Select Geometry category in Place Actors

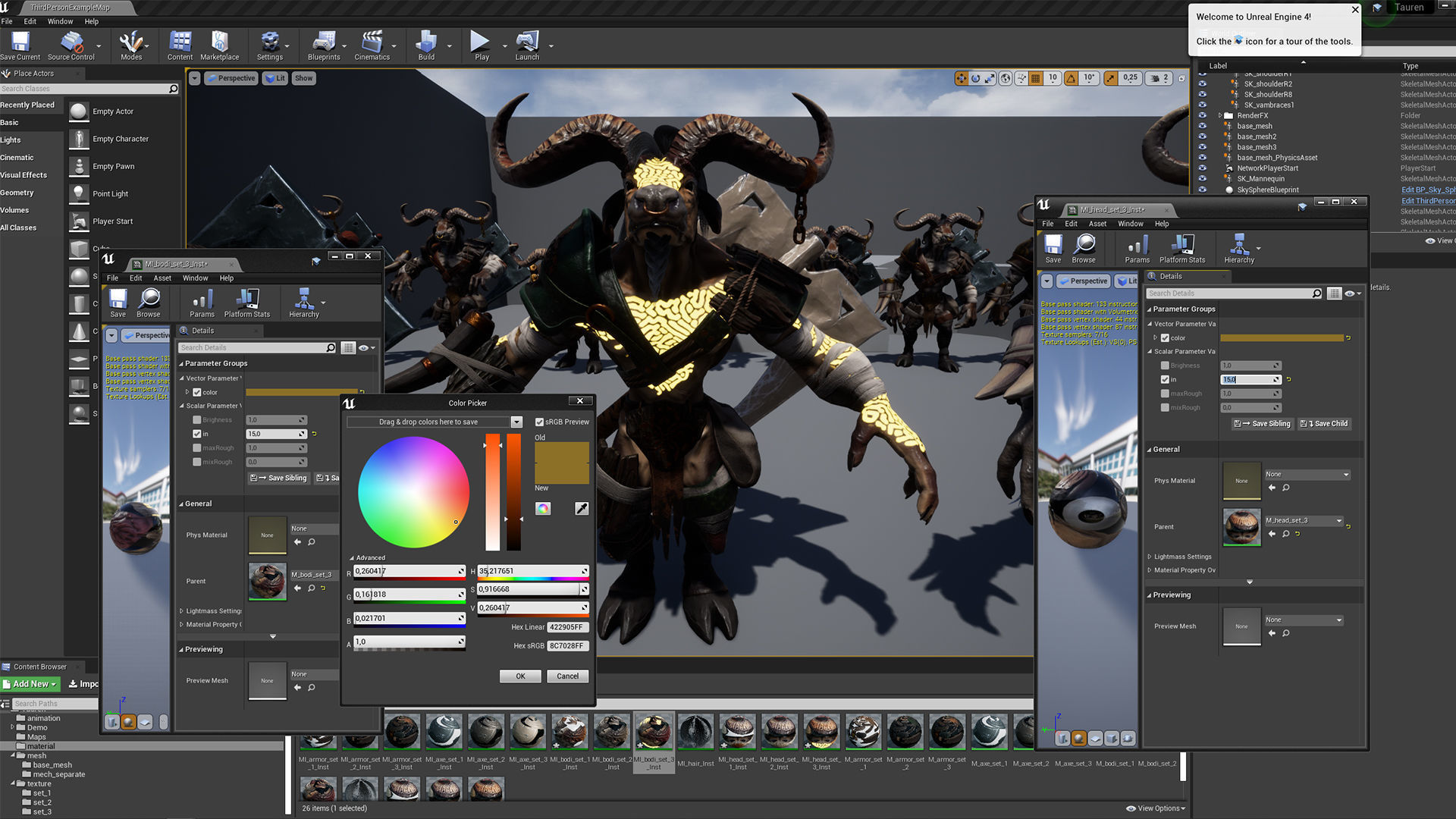[17, 193]
